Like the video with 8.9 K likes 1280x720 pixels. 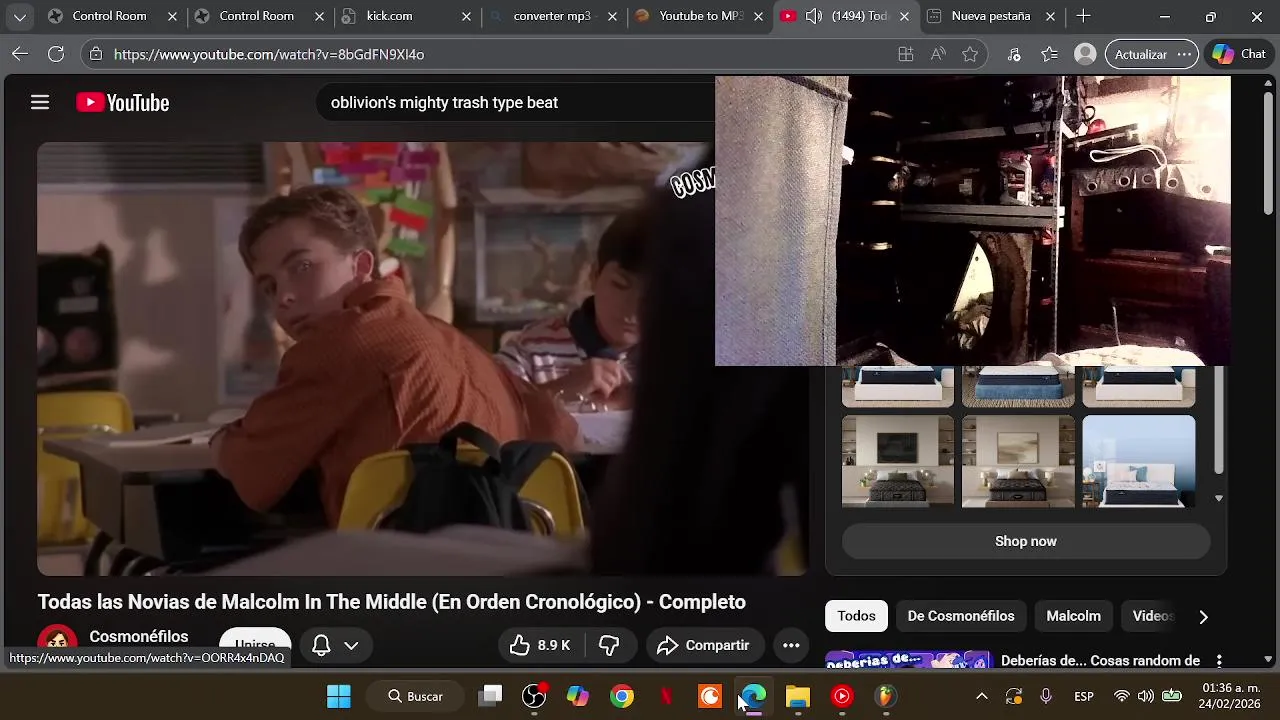pyautogui.click(x=541, y=645)
